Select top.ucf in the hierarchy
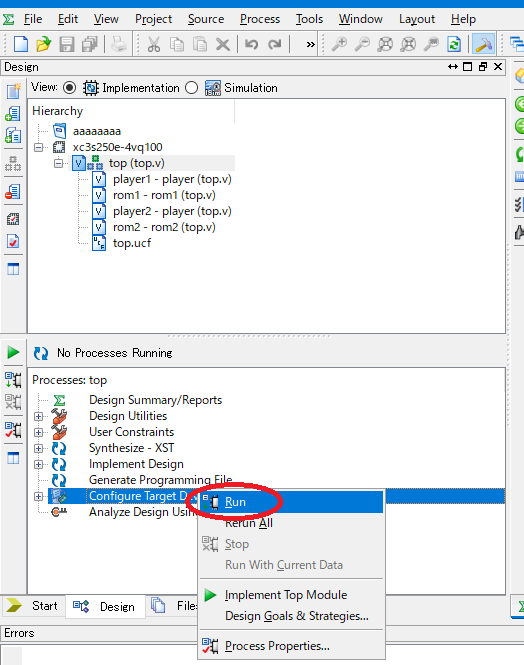 [x=132, y=243]
